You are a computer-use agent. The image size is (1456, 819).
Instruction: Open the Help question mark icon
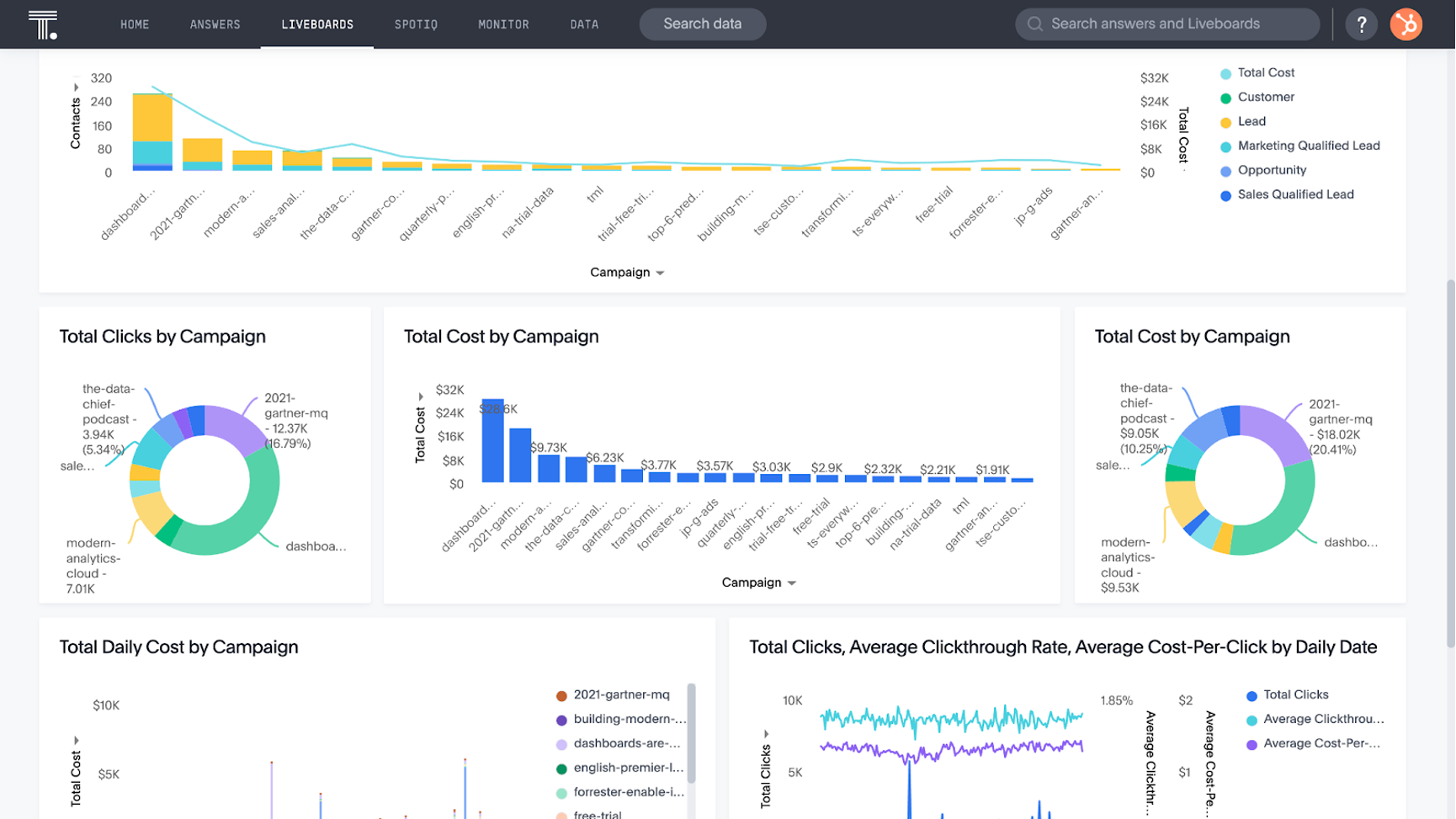(1361, 24)
